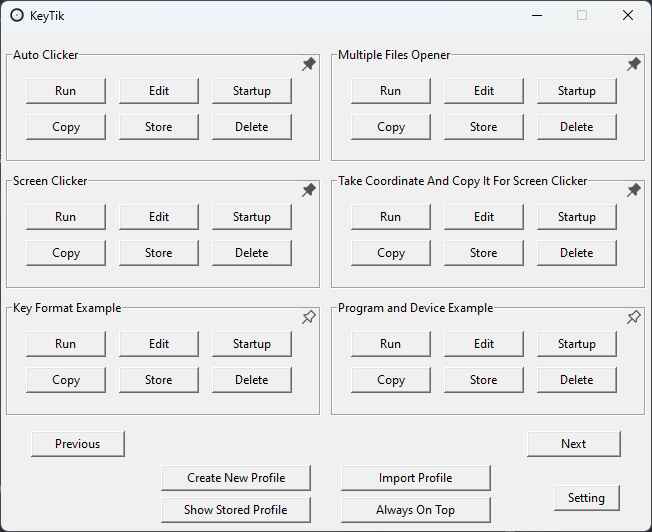Click the KeyTik app icon in title bar
Screen dimensions: 652x532
coord(17,15)
